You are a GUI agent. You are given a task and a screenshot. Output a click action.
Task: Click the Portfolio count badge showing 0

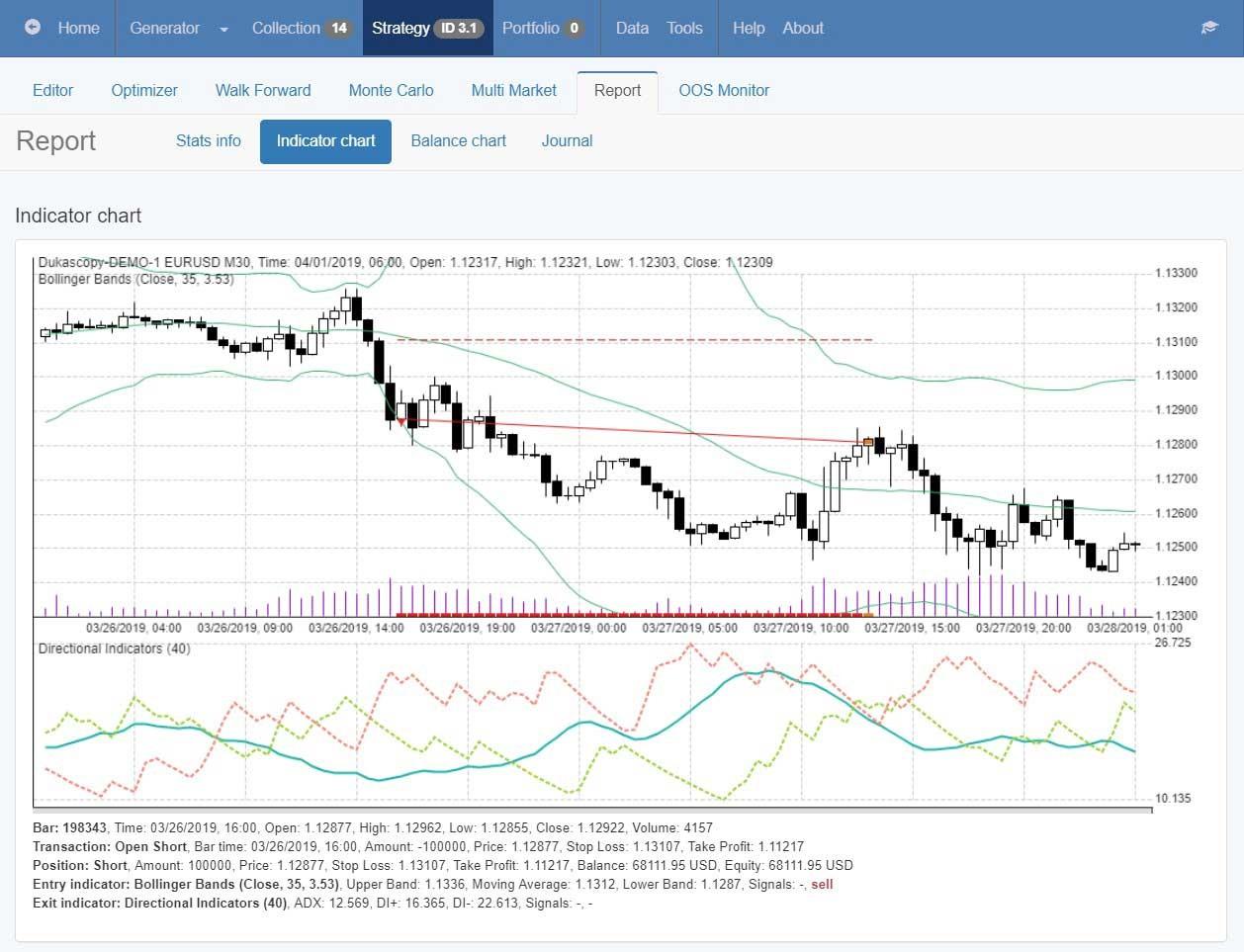point(574,28)
